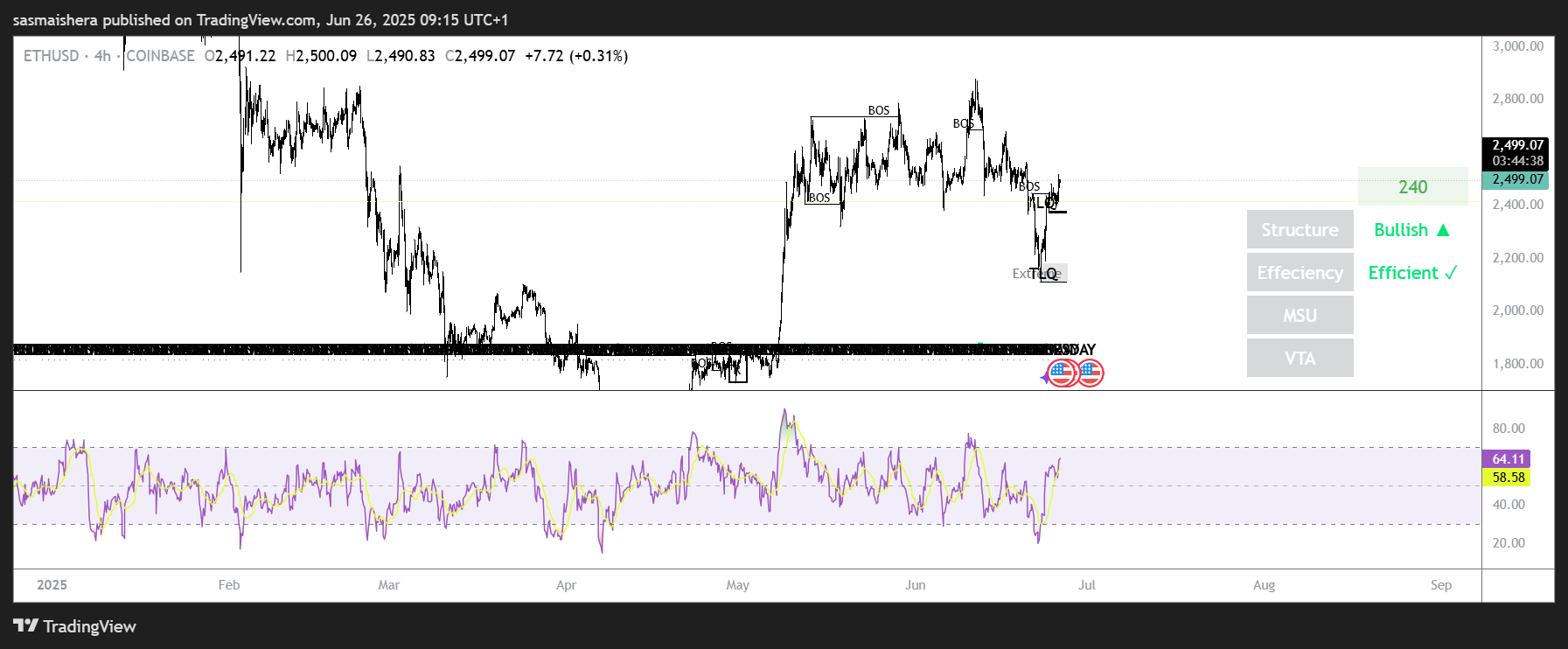Click the Feb label on the time axis

tap(229, 585)
